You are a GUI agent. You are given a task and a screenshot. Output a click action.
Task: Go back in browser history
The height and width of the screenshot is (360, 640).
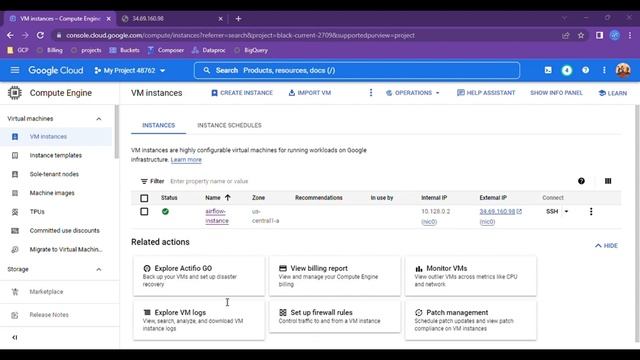tap(10, 36)
